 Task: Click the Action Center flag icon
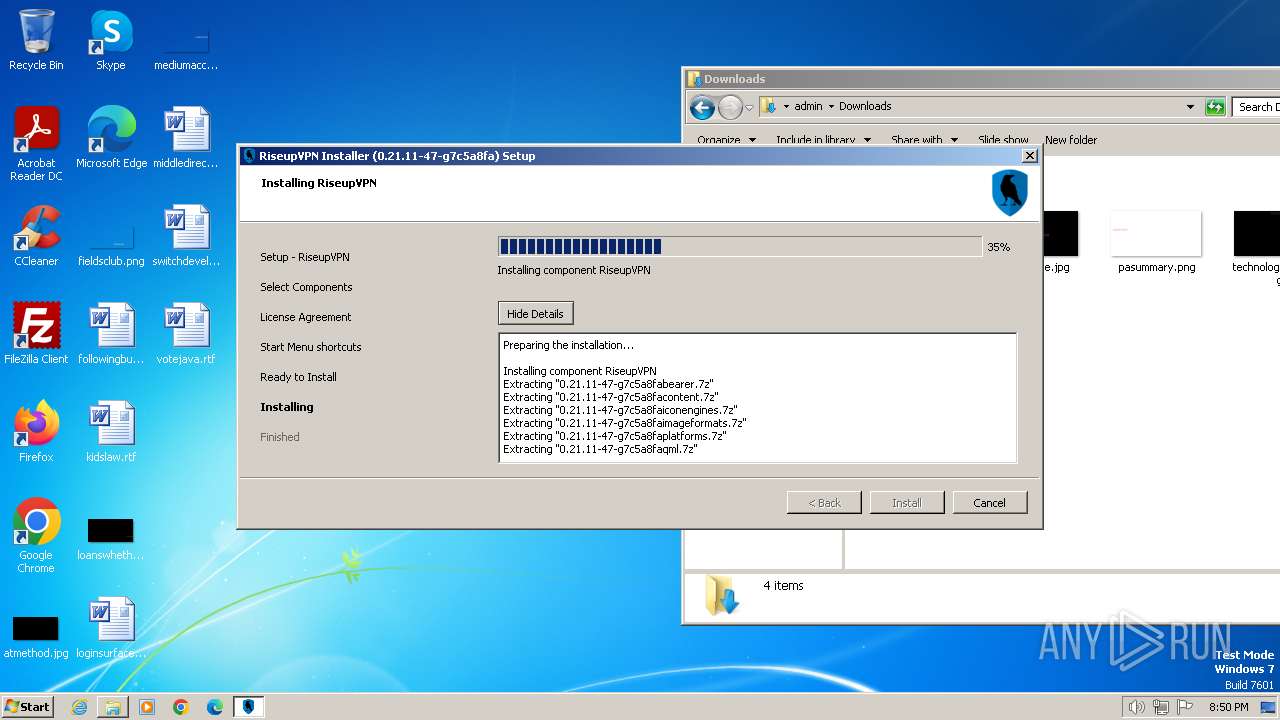click(x=1186, y=707)
